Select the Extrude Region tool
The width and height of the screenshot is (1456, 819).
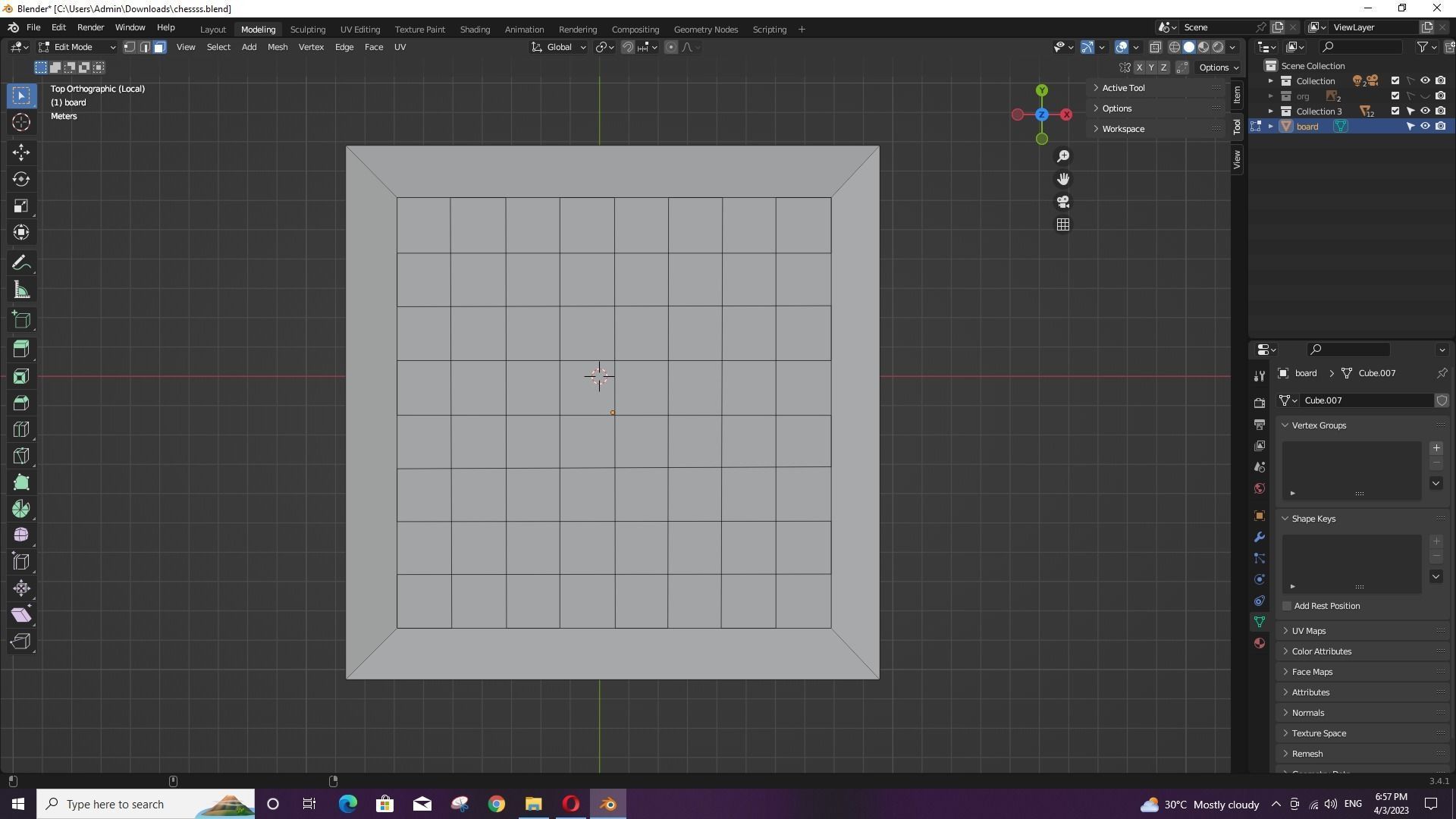21,349
